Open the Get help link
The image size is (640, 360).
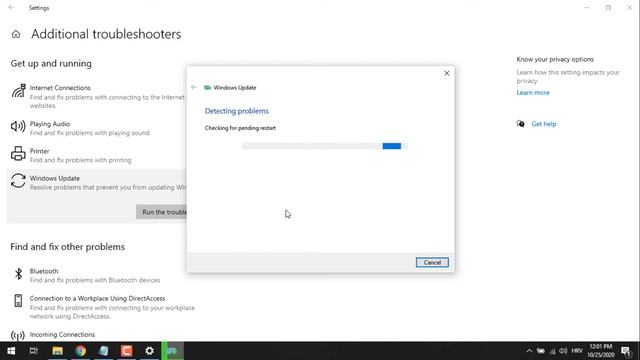point(544,124)
